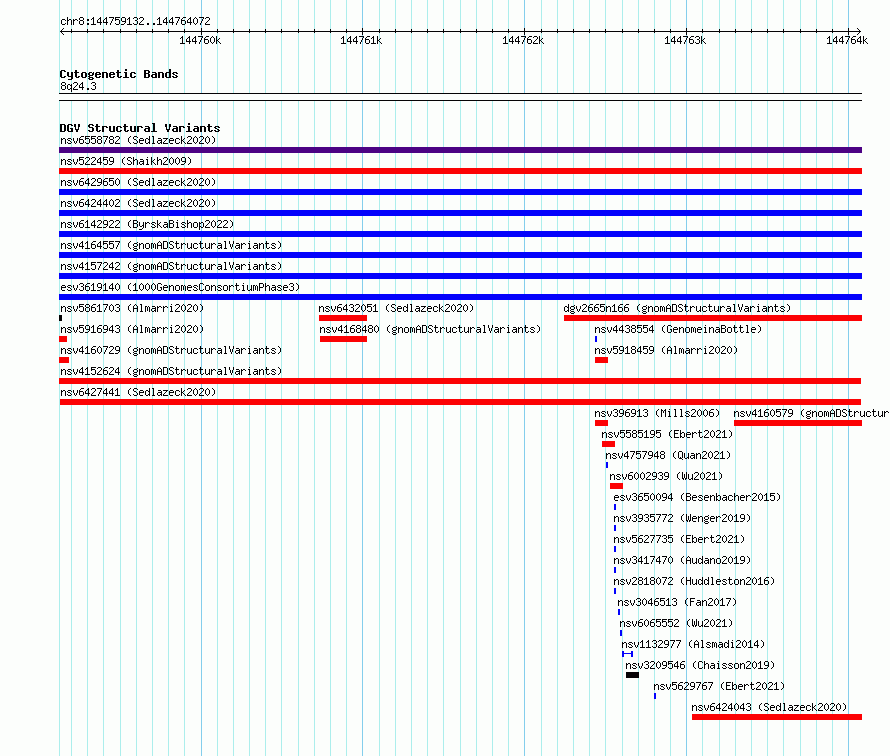Click the 144760k ruler position
Viewport: 890px width, 756px height.
(200, 40)
